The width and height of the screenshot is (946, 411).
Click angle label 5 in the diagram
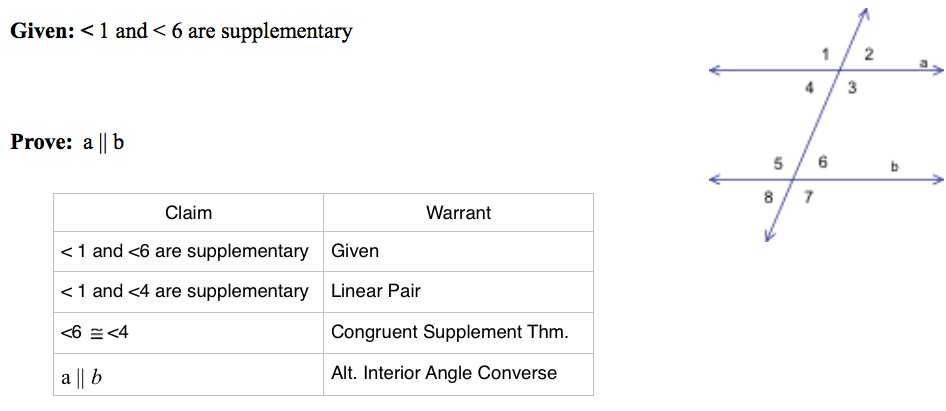coord(777,162)
